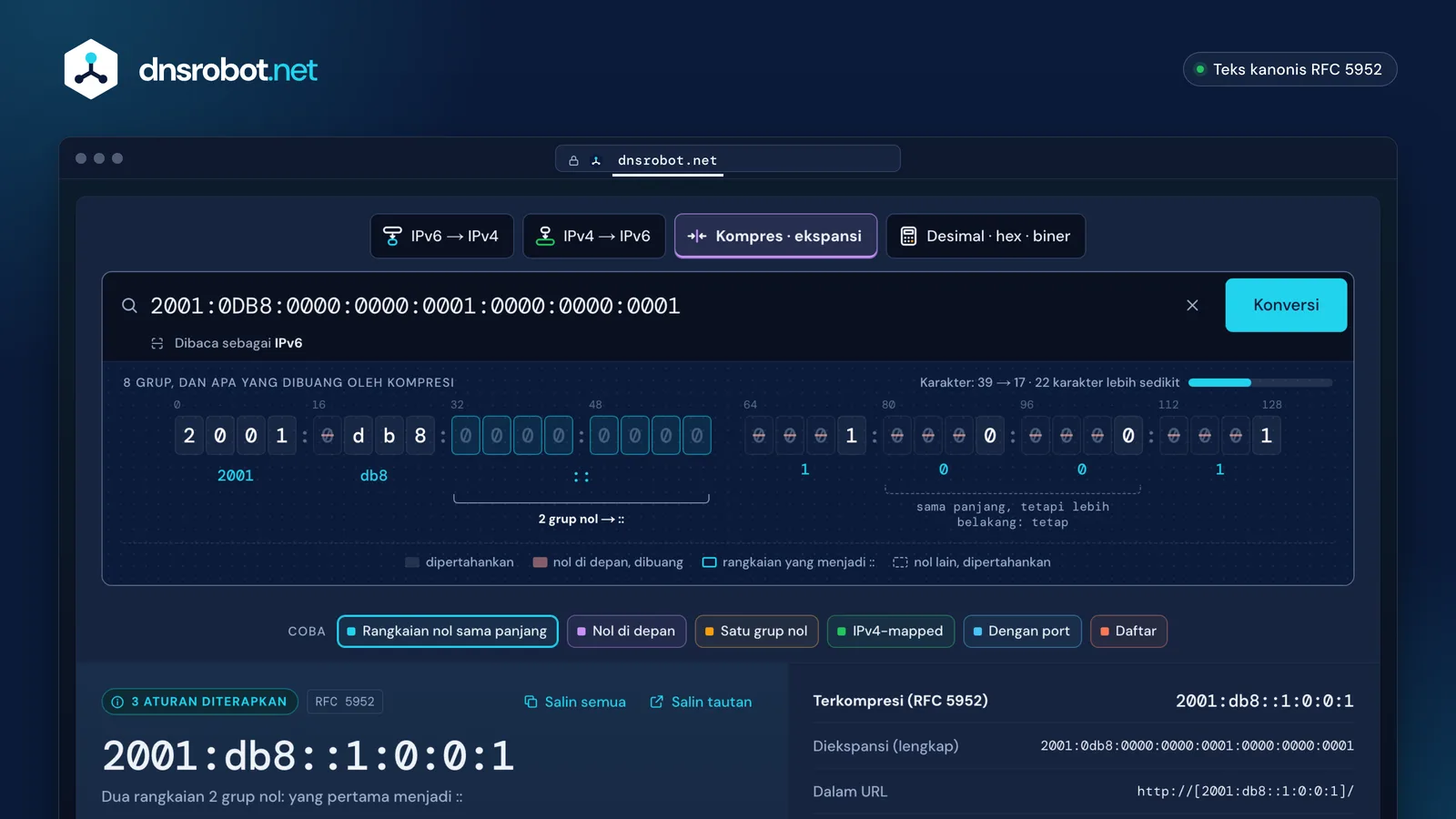Click the character savings progress bar
Viewport: 1456px width, 819px height.
point(1260,382)
